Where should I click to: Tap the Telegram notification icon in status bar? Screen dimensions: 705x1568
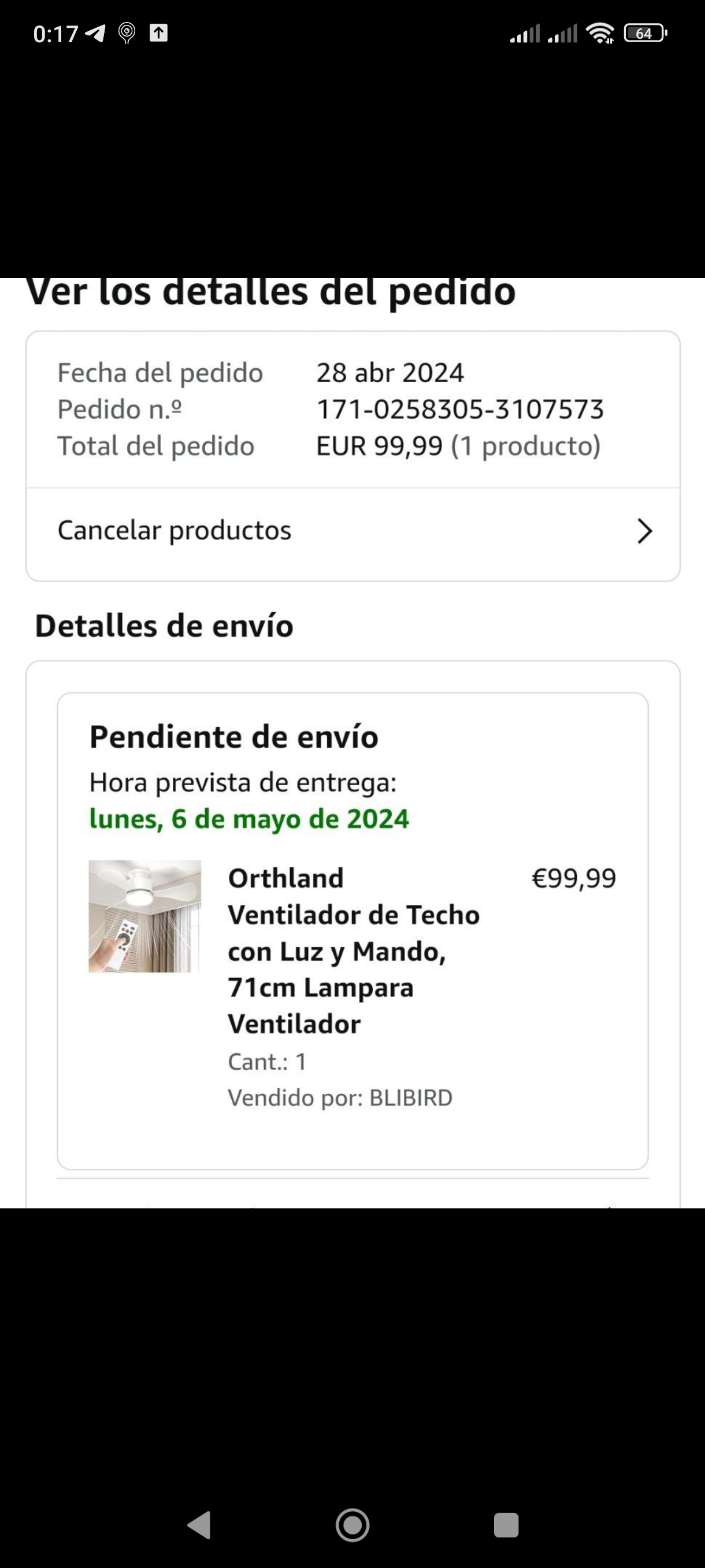pyautogui.click(x=95, y=33)
